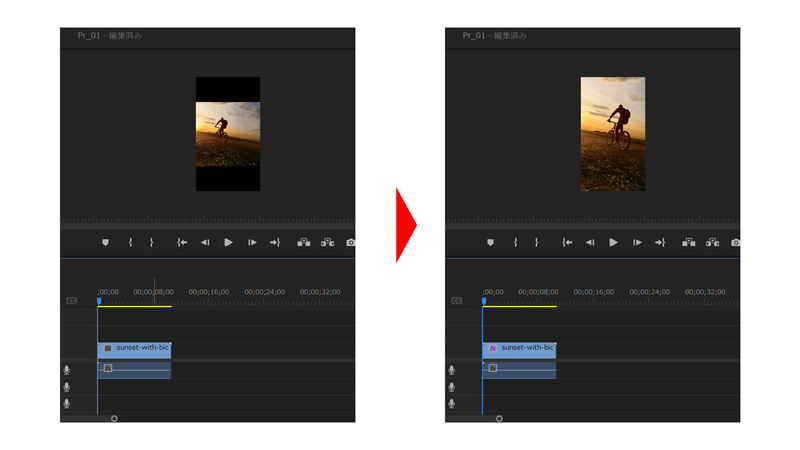Screen dimensions: 800x450
Task: Click 00;00;32;00 on right timeline ruler
Action: pyautogui.click(x=705, y=292)
